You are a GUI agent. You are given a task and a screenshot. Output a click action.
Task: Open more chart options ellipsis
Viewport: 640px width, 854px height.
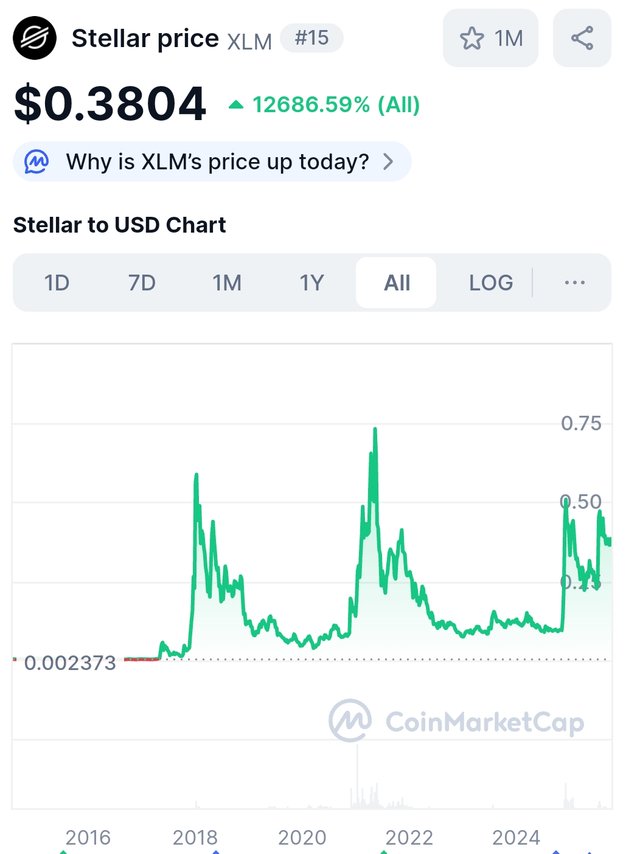click(x=574, y=283)
